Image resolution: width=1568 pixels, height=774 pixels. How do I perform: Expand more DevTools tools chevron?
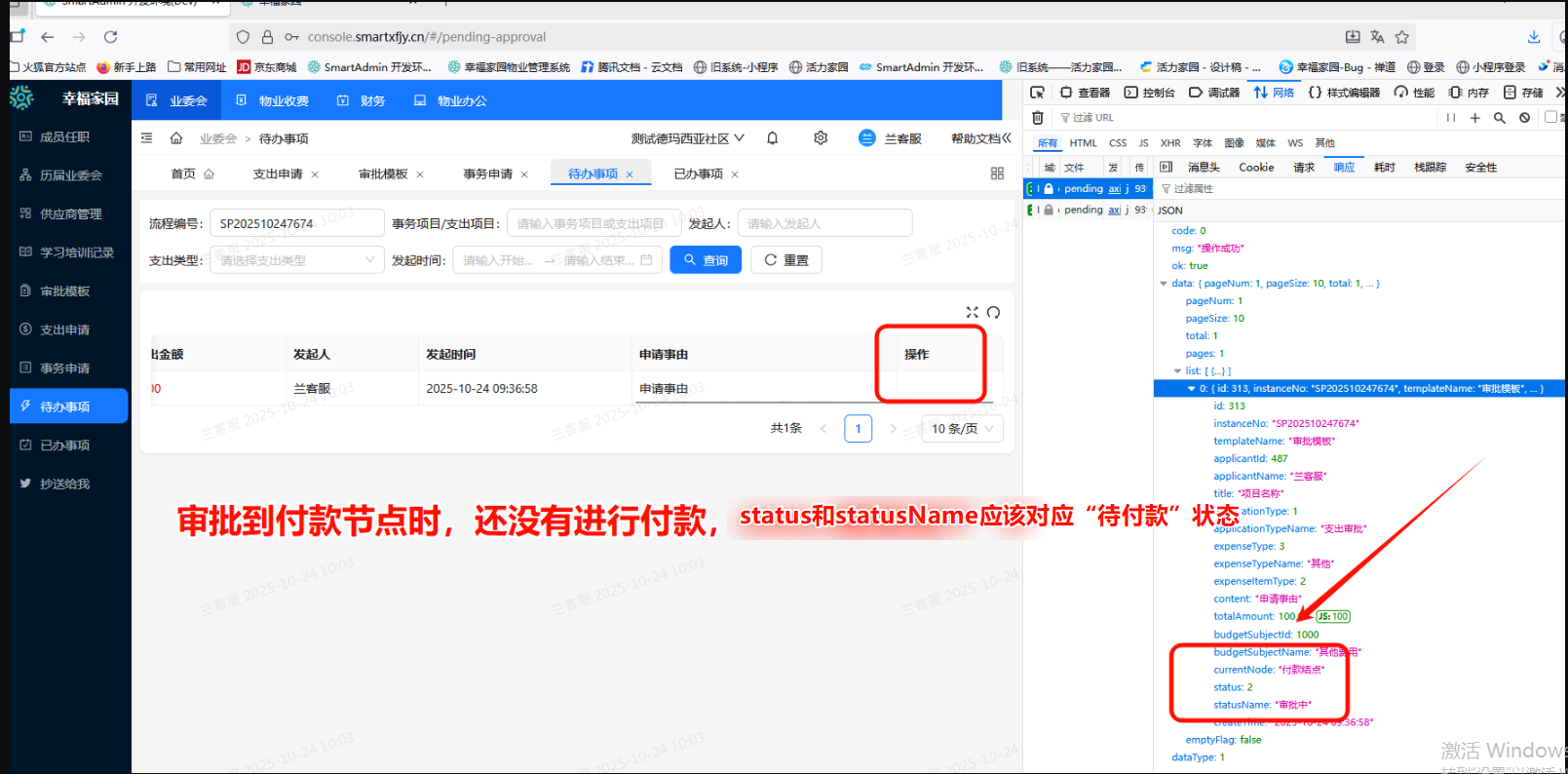point(1560,93)
